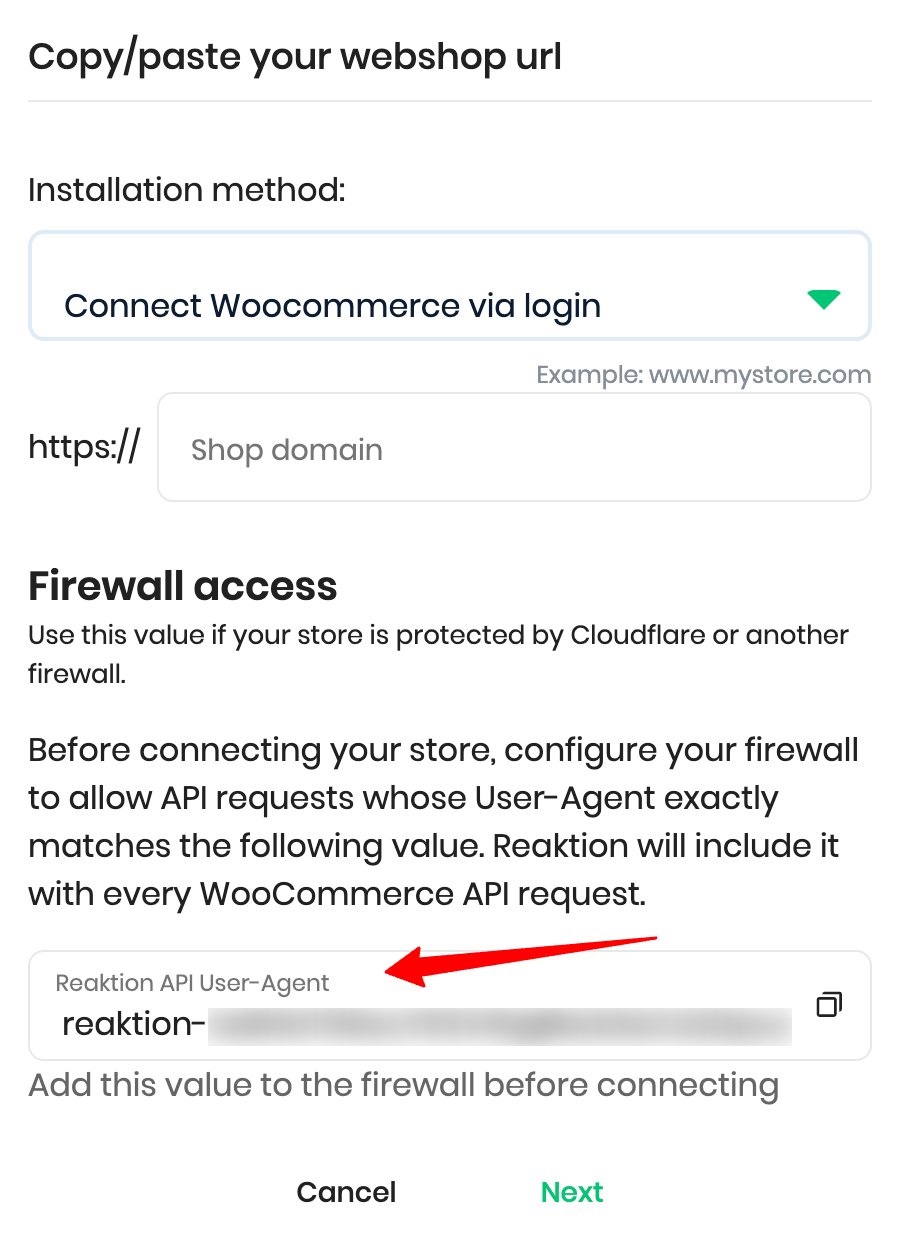Click the 'Example: www.mystore.com' hint

pyautogui.click(x=704, y=375)
